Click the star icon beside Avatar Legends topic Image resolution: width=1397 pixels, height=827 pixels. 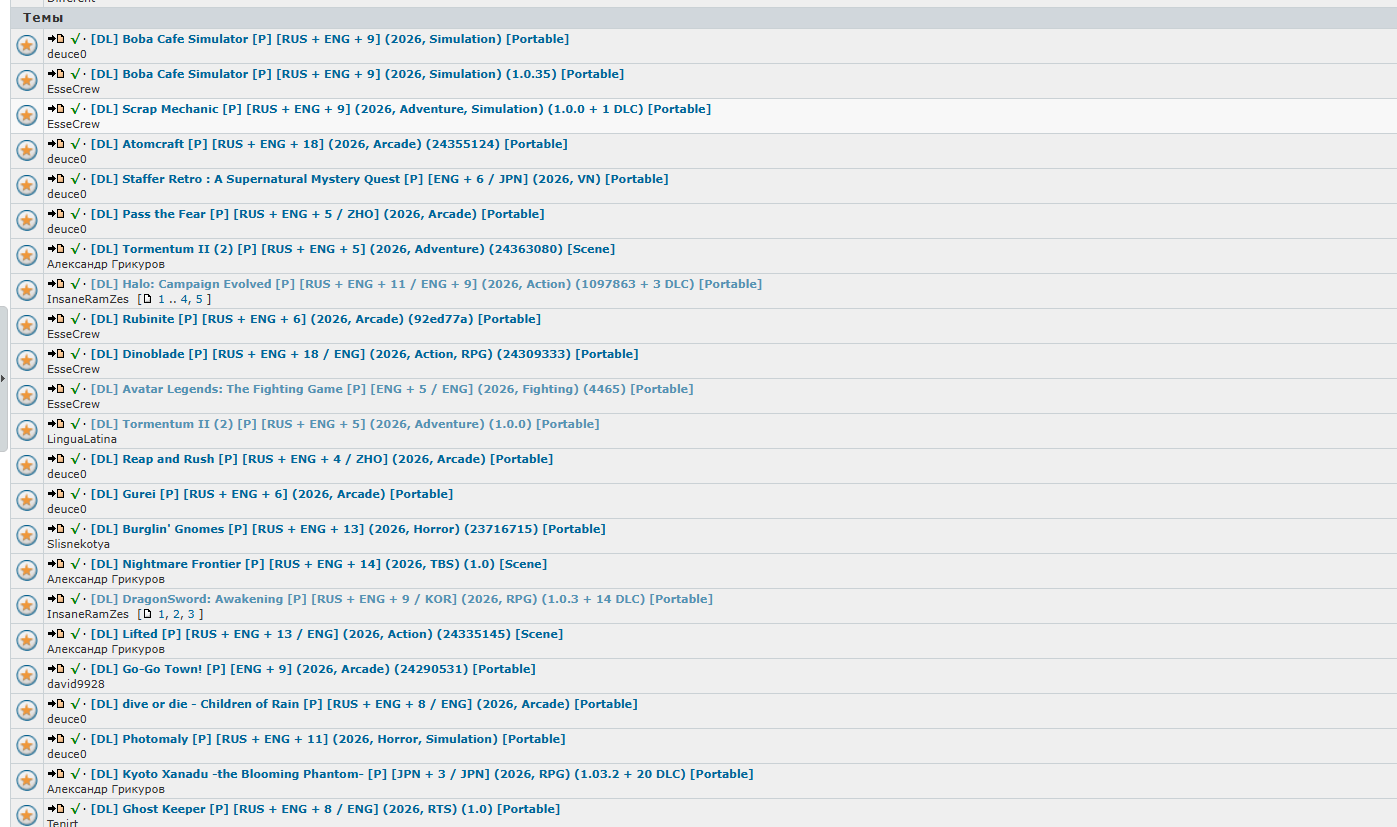pyautogui.click(x=27, y=396)
